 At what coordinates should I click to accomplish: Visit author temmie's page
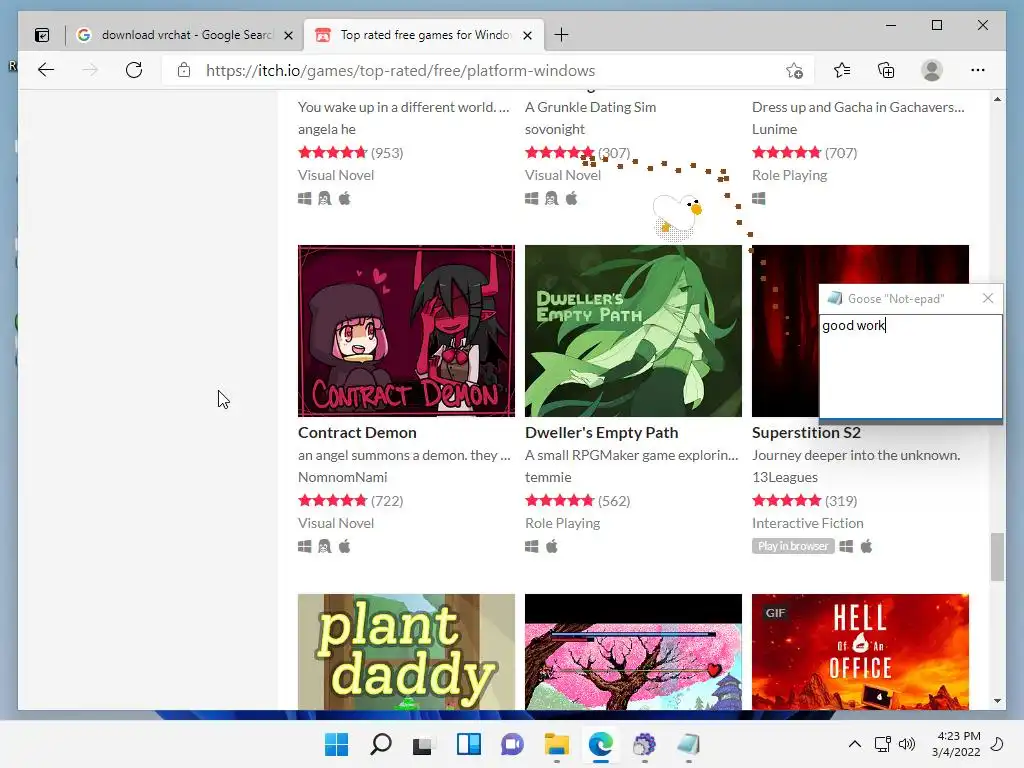tap(548, 477)
